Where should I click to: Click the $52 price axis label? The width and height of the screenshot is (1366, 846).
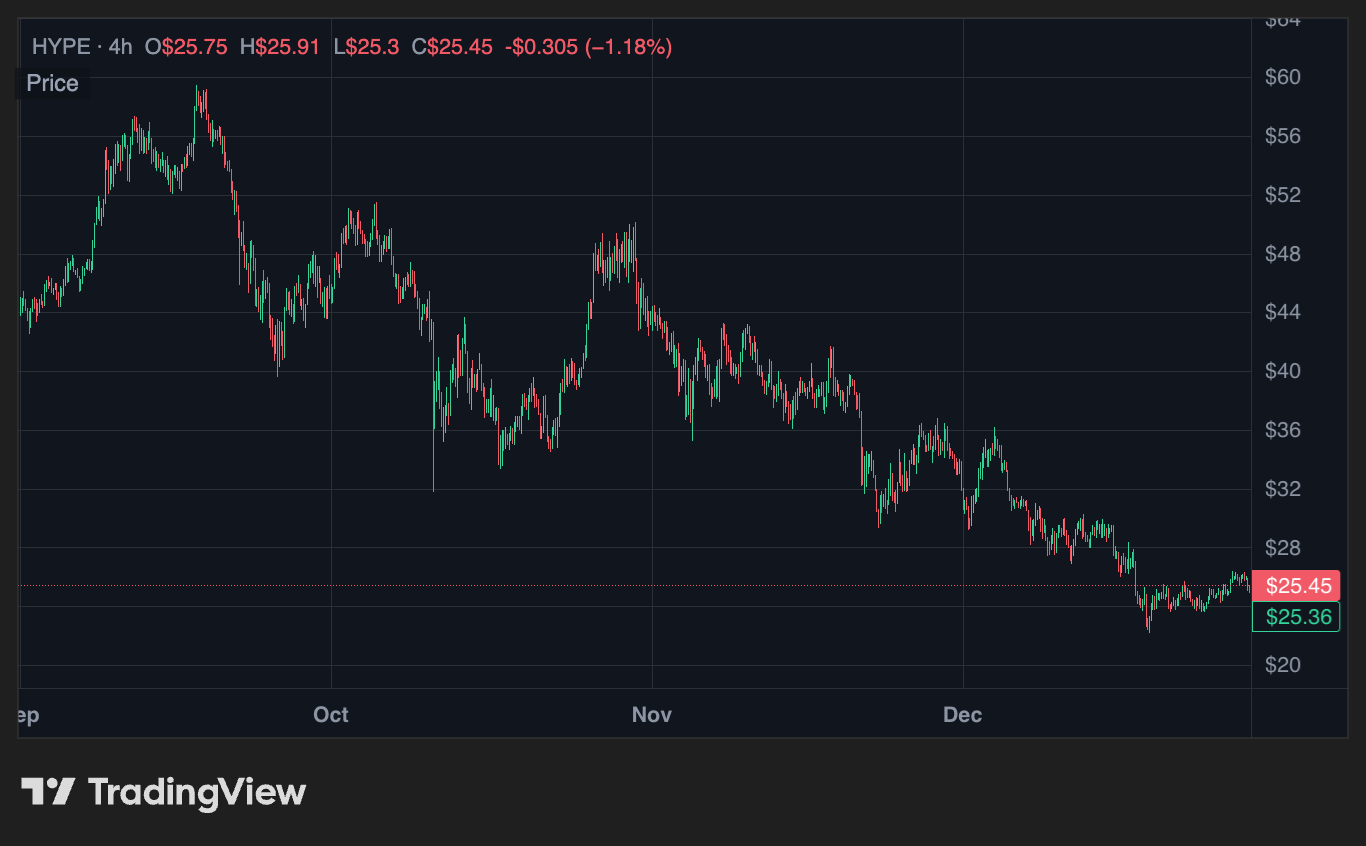[1285, 195]
